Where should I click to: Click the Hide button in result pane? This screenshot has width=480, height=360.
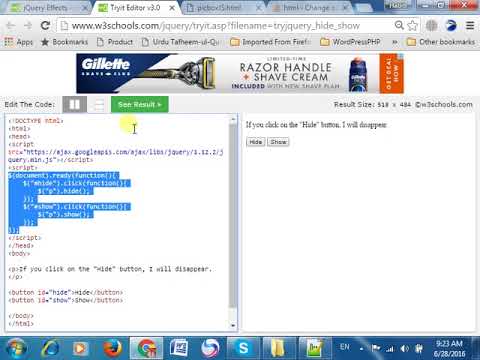pyautogui.click(x=256, y=142)
